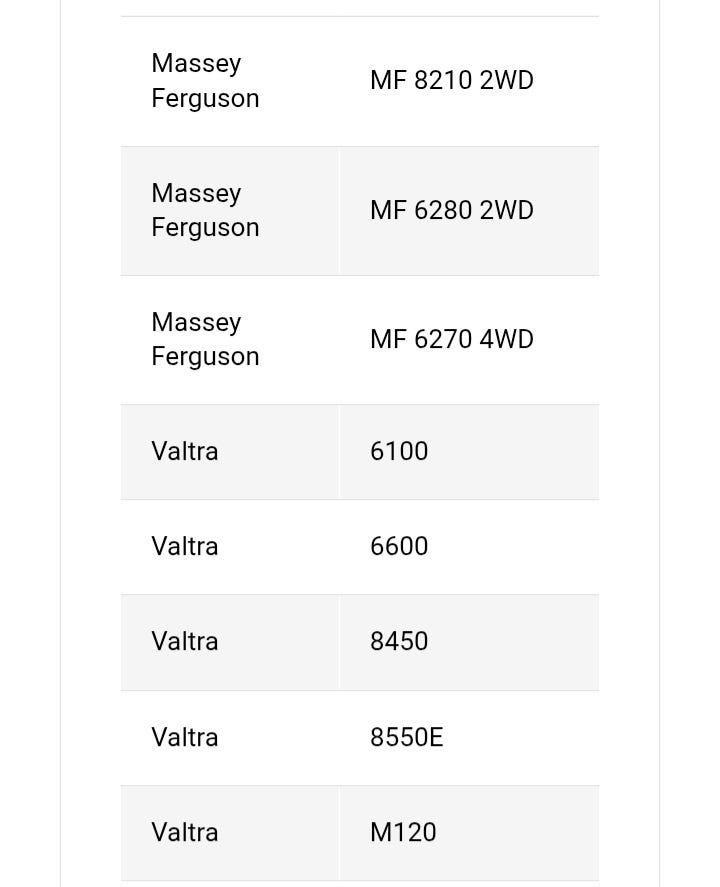
Task: Select the M120 model cell
Action: click(403, 832)
